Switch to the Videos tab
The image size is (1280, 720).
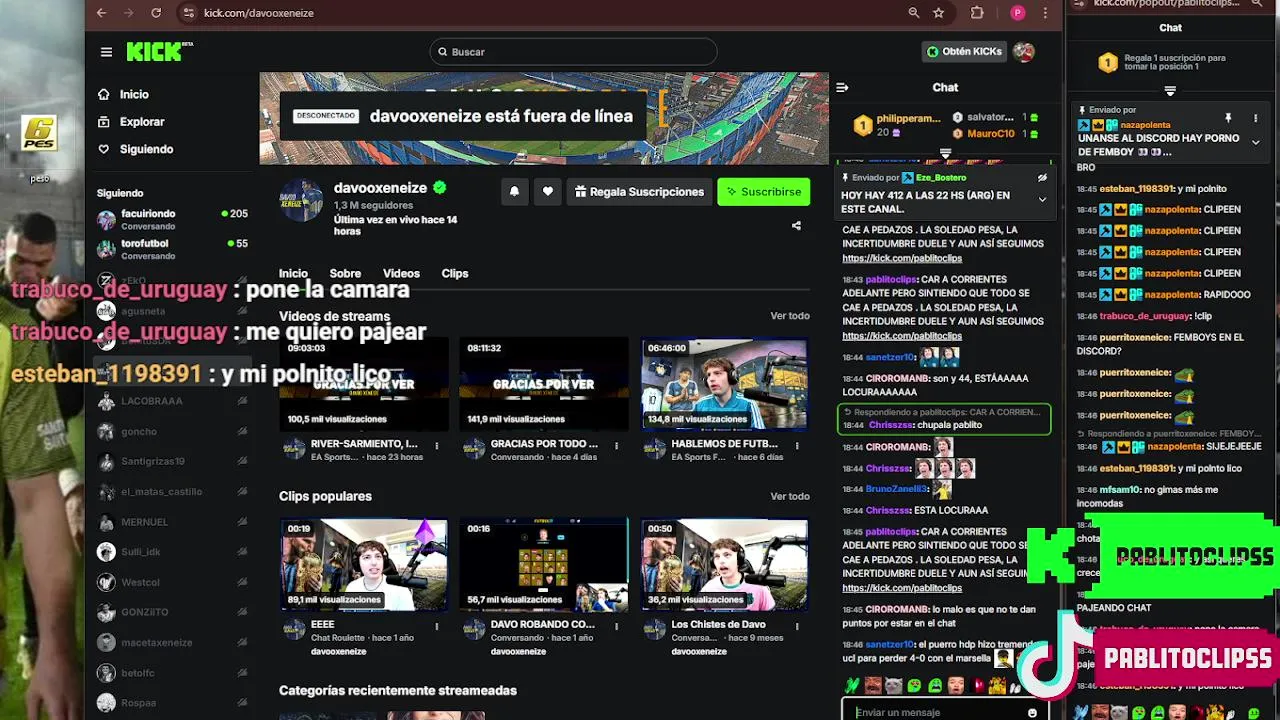401,273
